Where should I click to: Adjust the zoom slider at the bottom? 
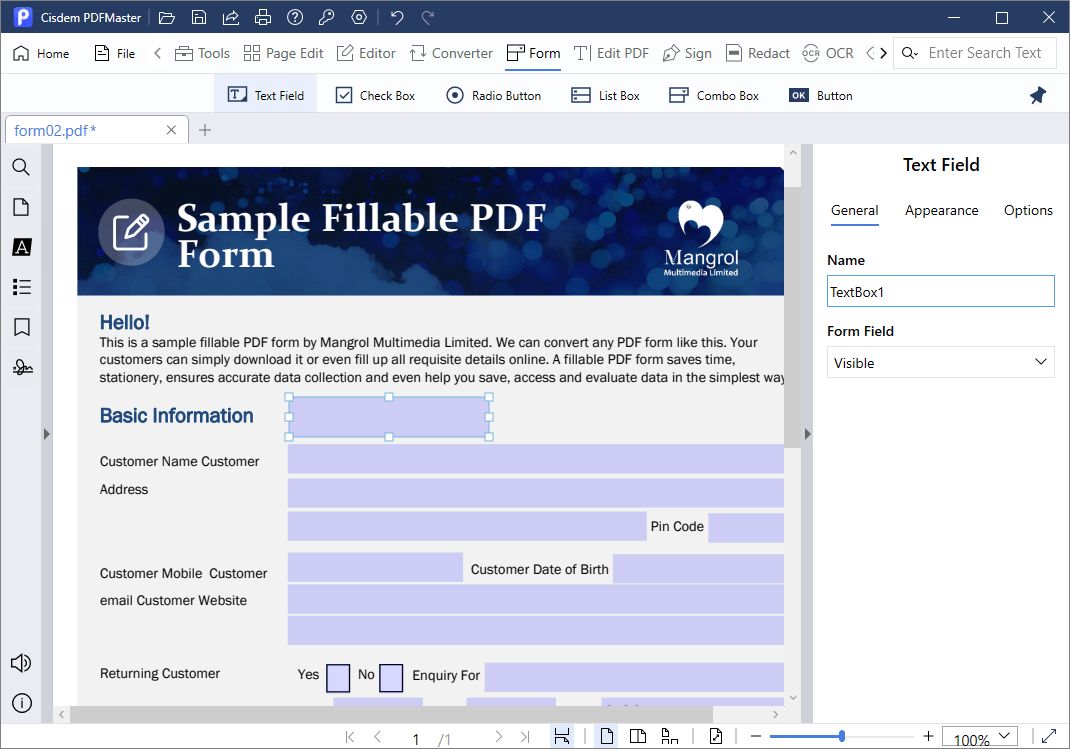843,735
